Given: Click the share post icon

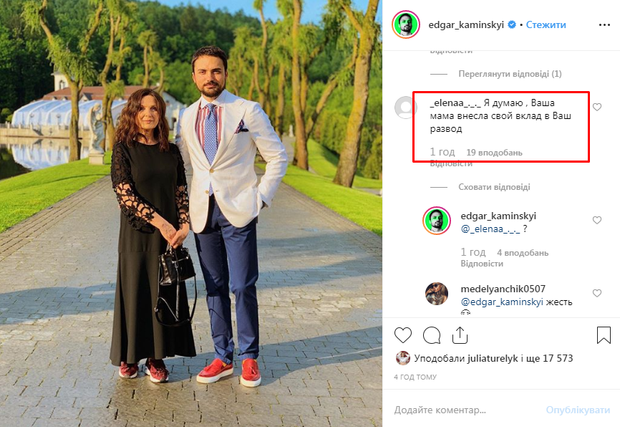Looking at the screenshot, I should 461,335.
